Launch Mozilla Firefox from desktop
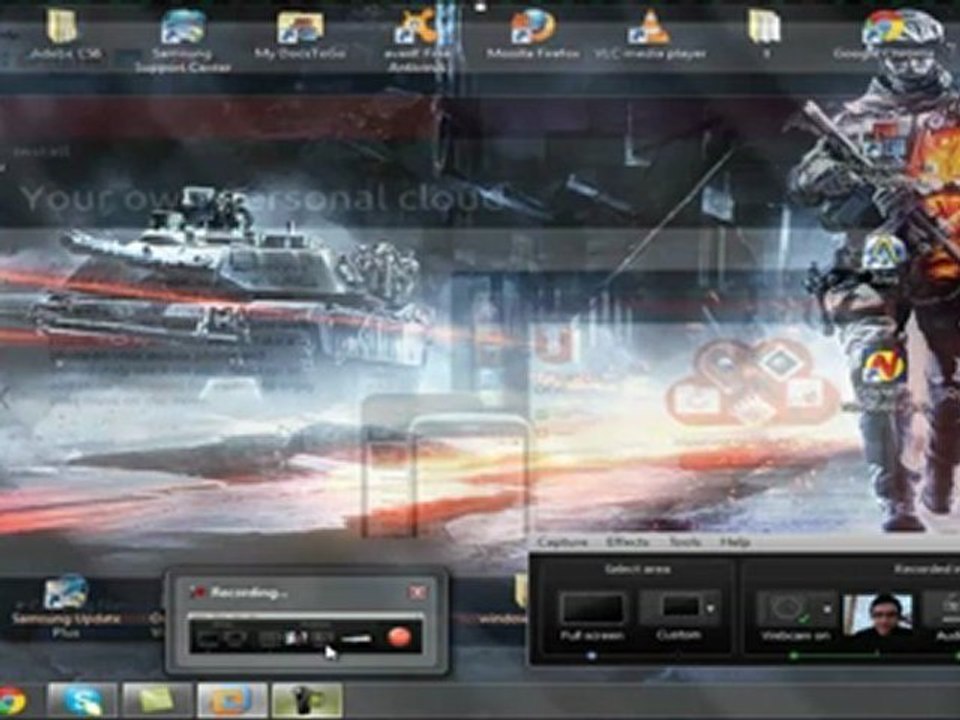Image resolution: width=960 pixels, height=720 pixels. (x=533, y=34)
